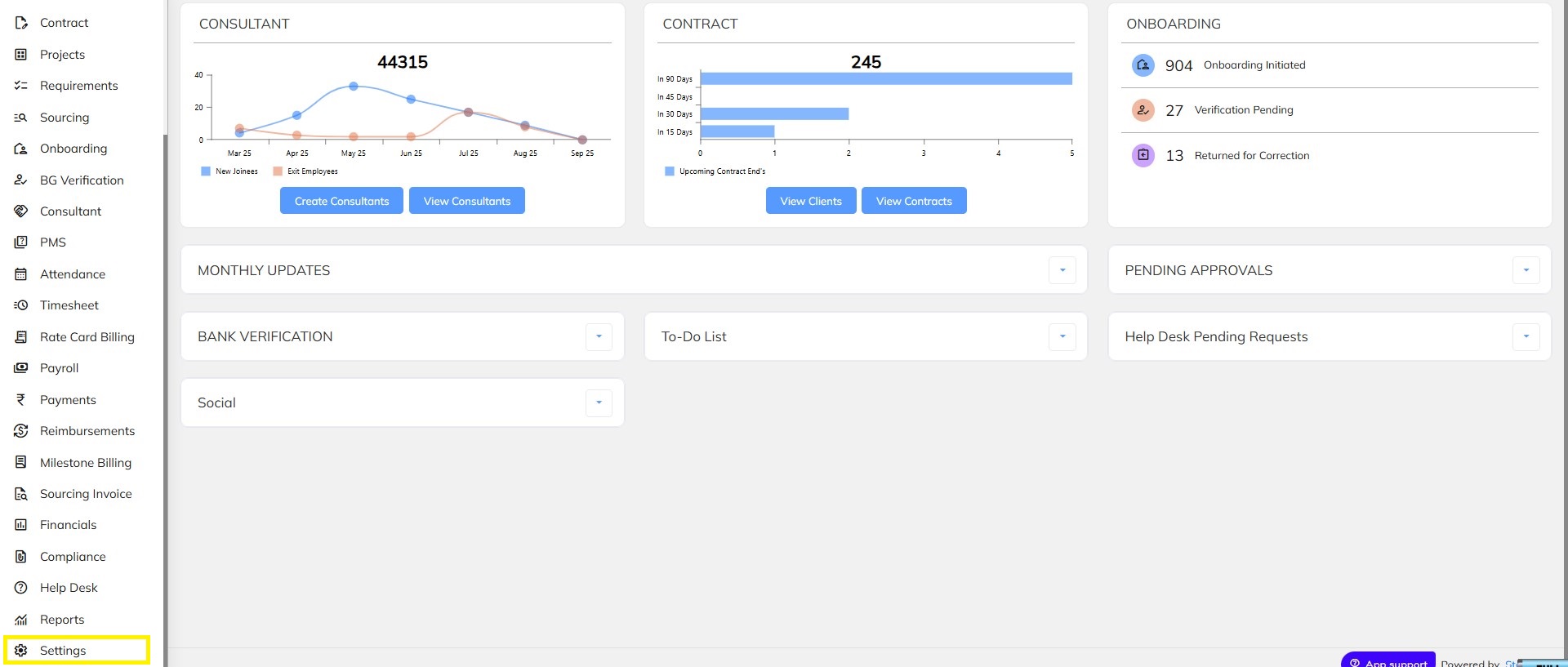
Task: Click the Timesheet clock icon
Action: click(x=21, y=305)
